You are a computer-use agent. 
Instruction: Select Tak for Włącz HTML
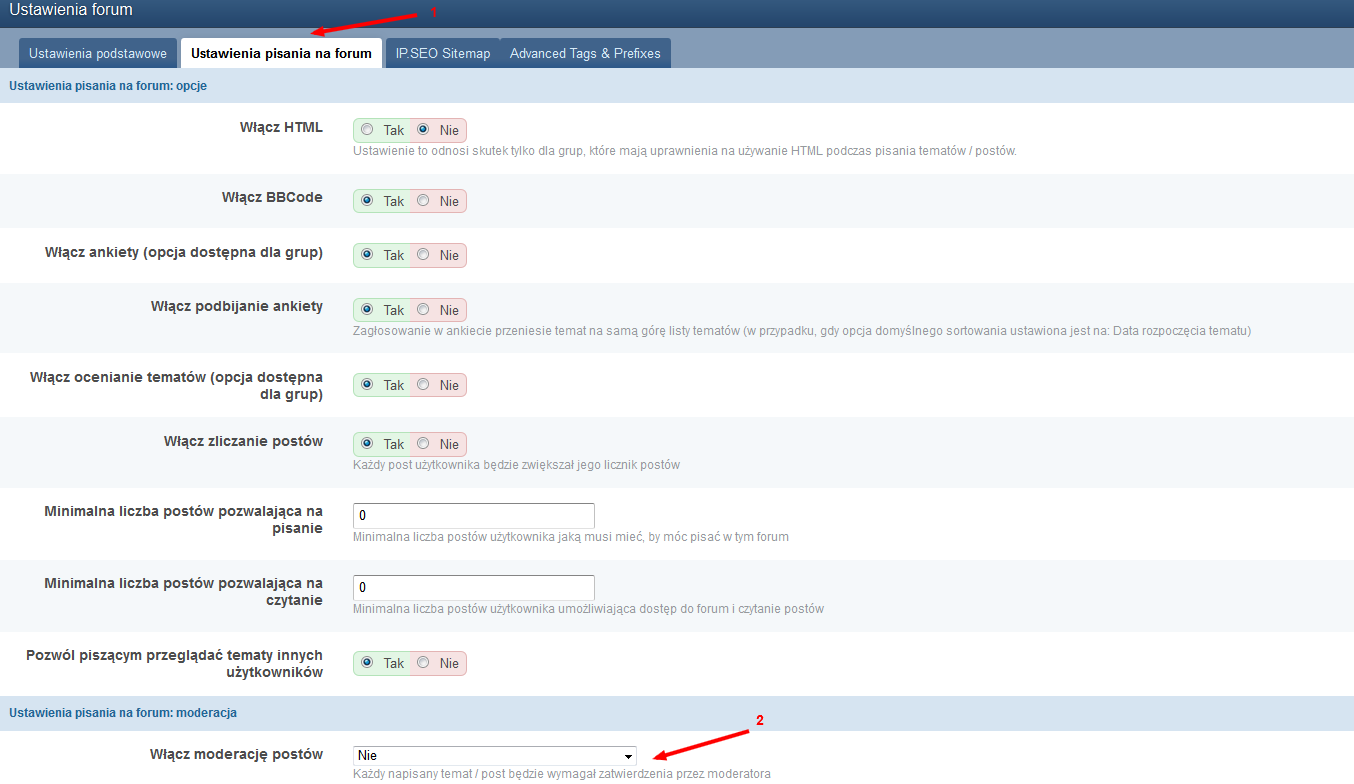368,130
